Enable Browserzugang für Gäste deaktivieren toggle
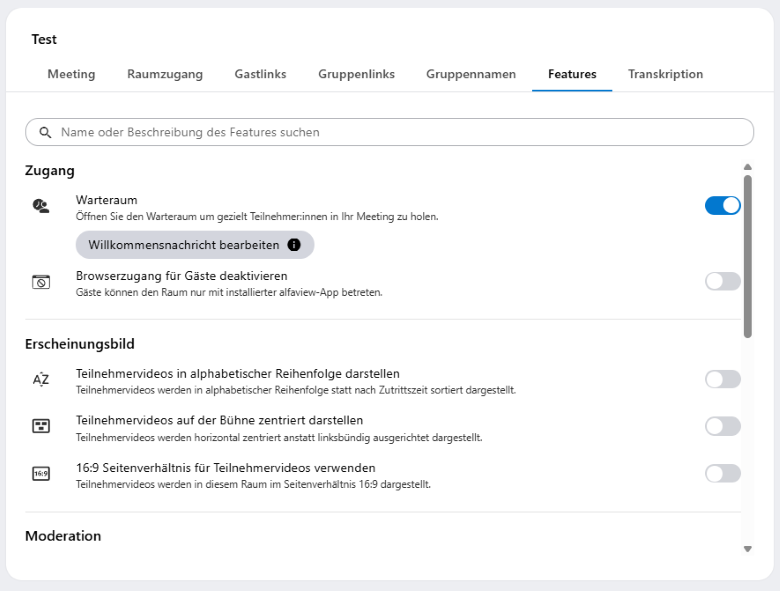 tap(722, 281)
